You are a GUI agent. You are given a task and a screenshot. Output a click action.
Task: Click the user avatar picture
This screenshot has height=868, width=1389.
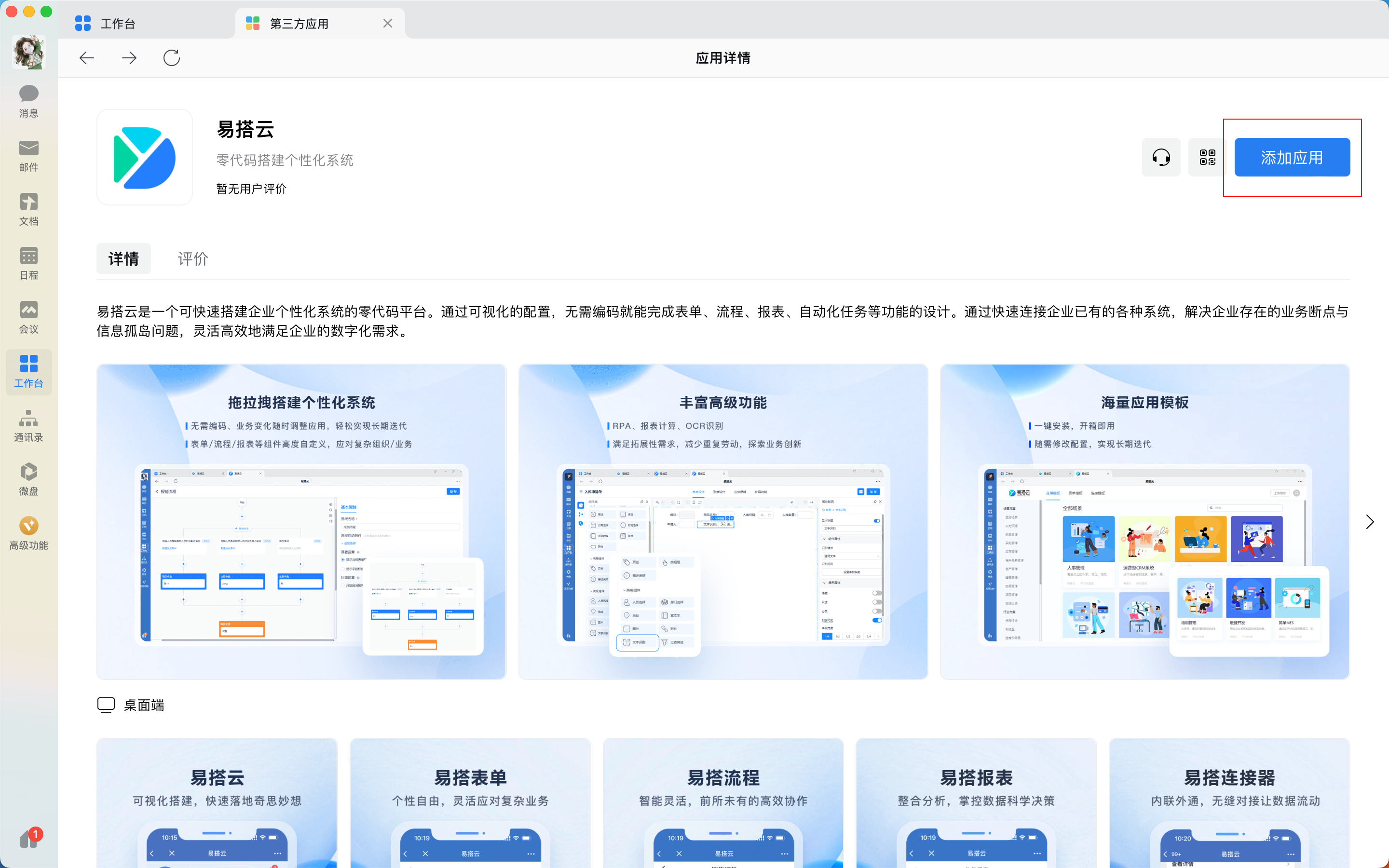29,52
